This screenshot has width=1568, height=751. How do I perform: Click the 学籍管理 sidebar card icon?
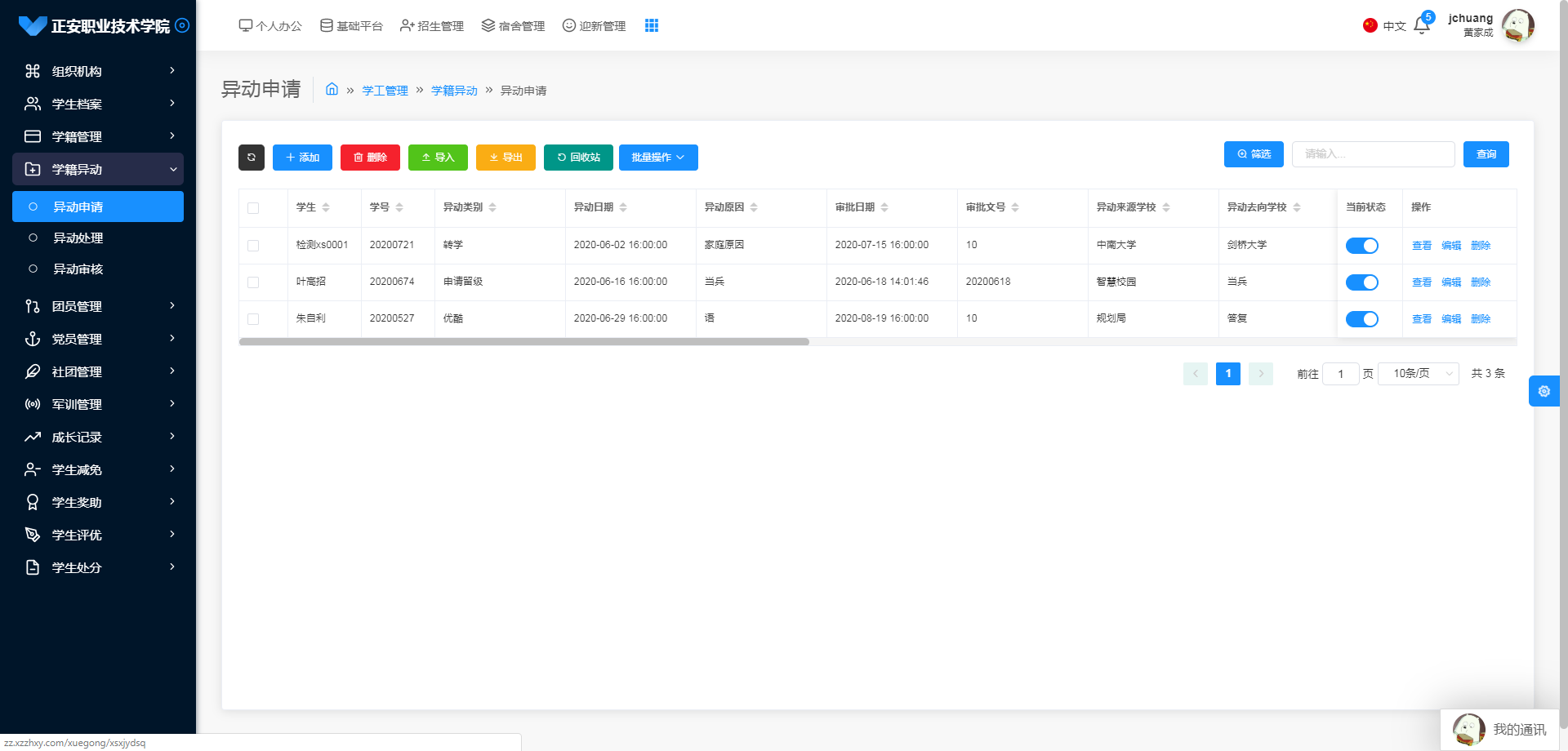pos(33,136)
